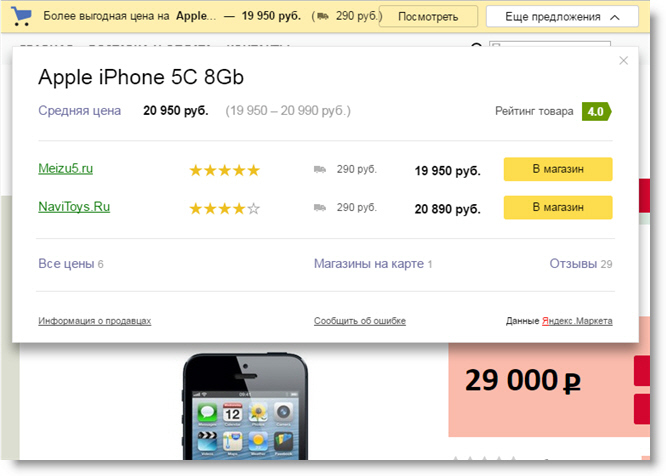
Task: Click "Сообщить об ошибке" link
Action: (x=360, y=321)
